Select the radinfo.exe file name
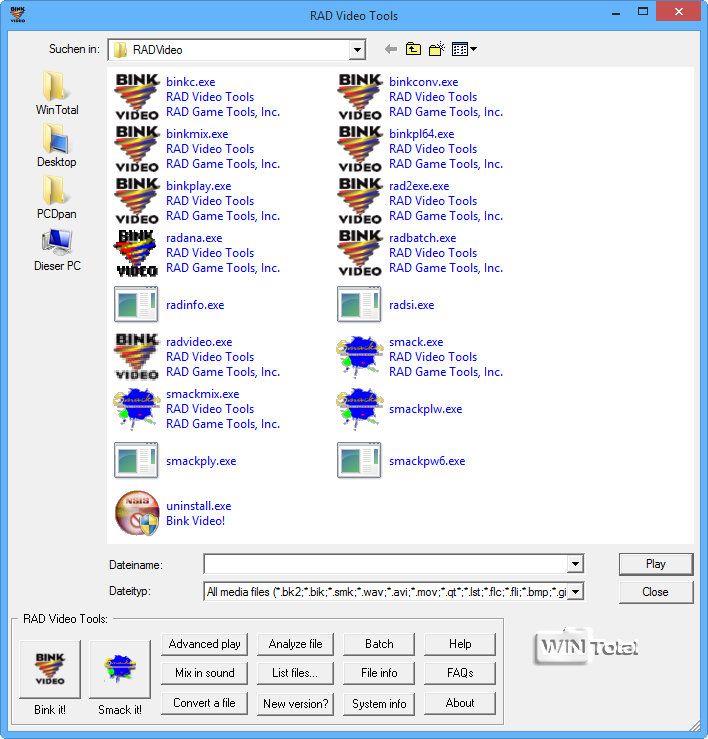Viewport: 708px width, 739px height. coord(195,305)
